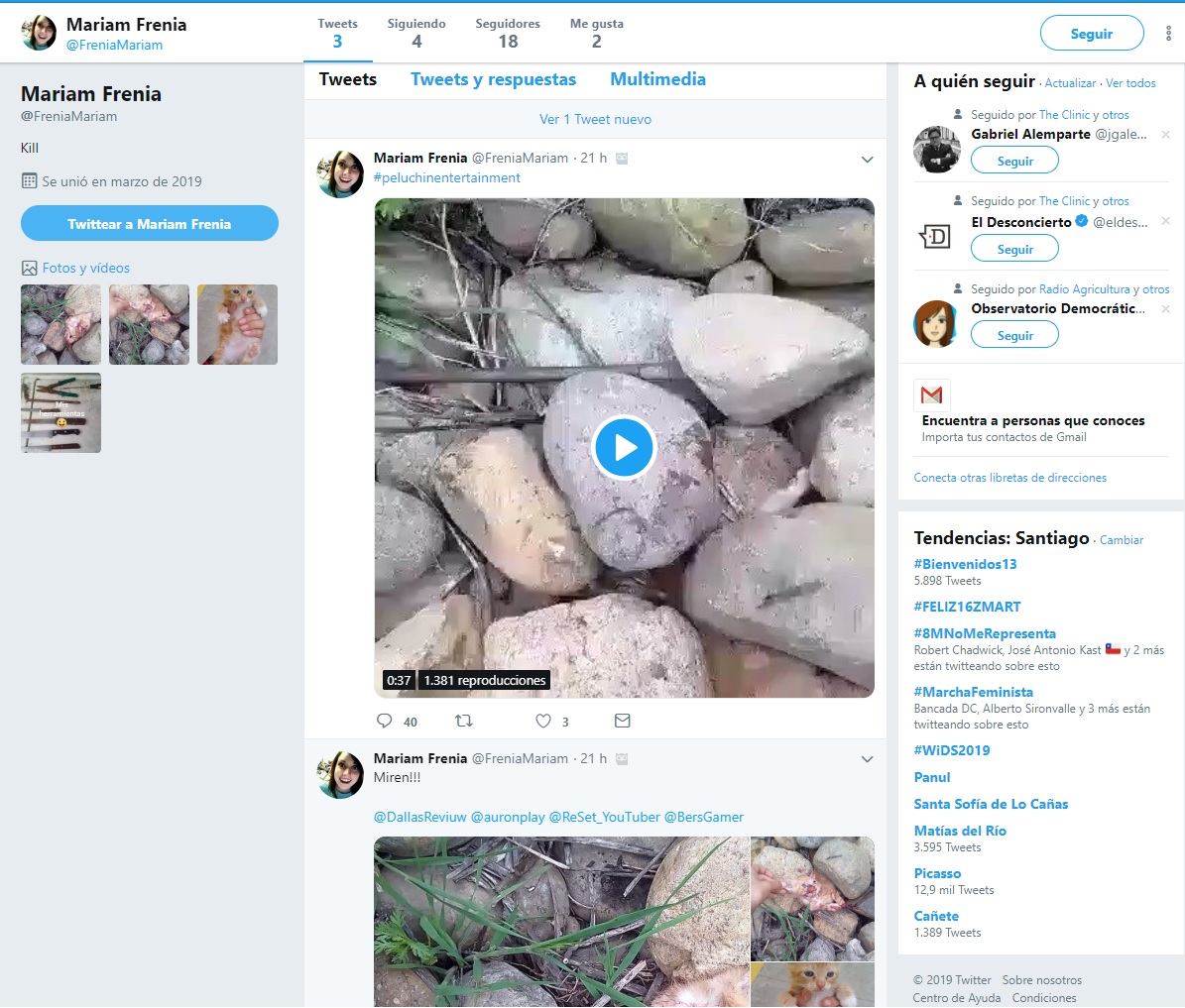Click Seguidores count in profile header
The width and height of the screenshot is (1185, 1008).
[508, 33]
